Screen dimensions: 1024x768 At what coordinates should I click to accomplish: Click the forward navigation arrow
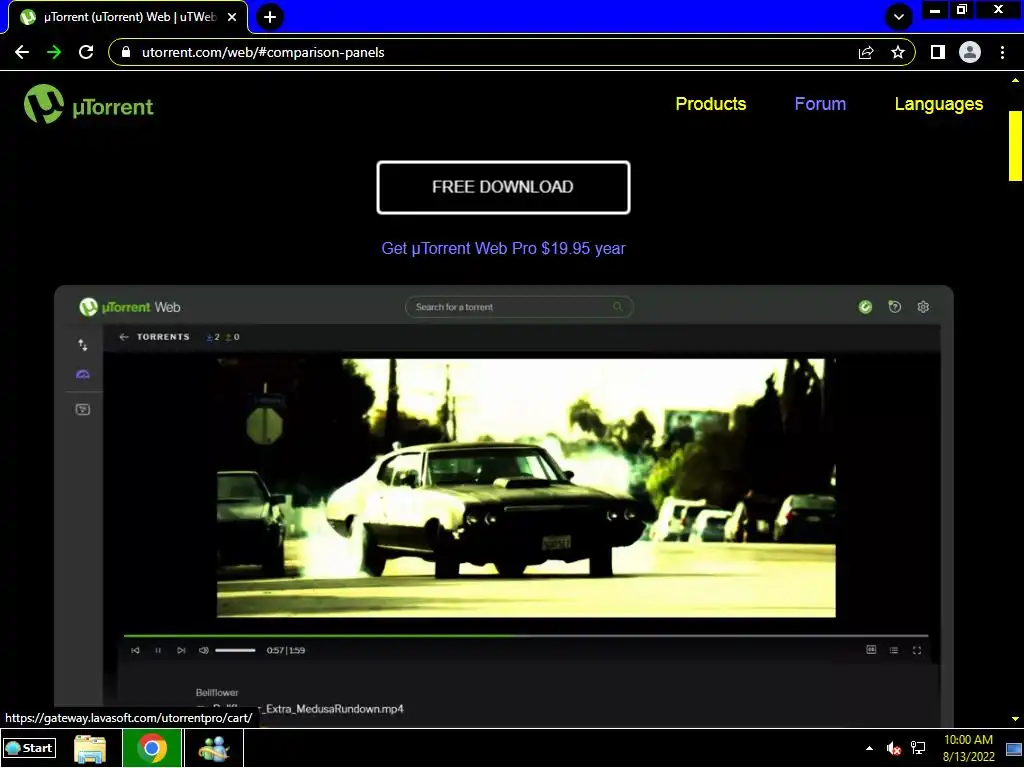click(x=54, y=52)
